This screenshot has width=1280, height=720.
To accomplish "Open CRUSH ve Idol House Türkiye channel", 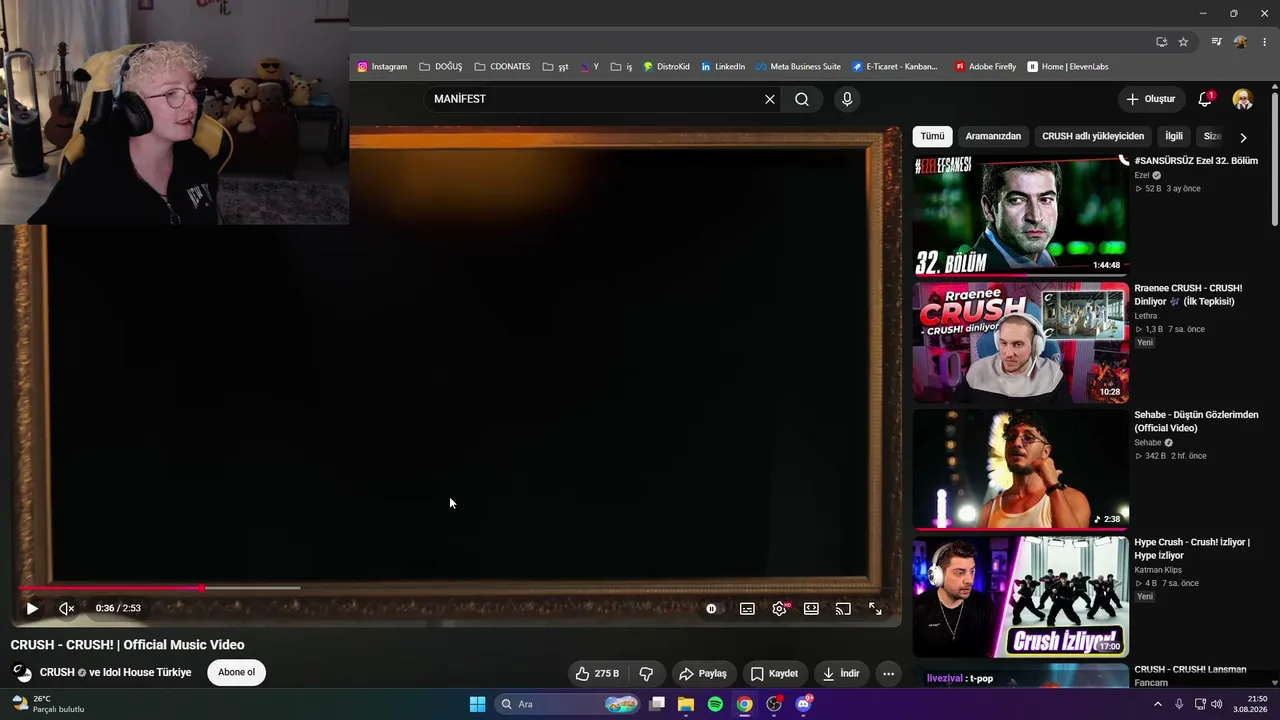I will (116, 672).
